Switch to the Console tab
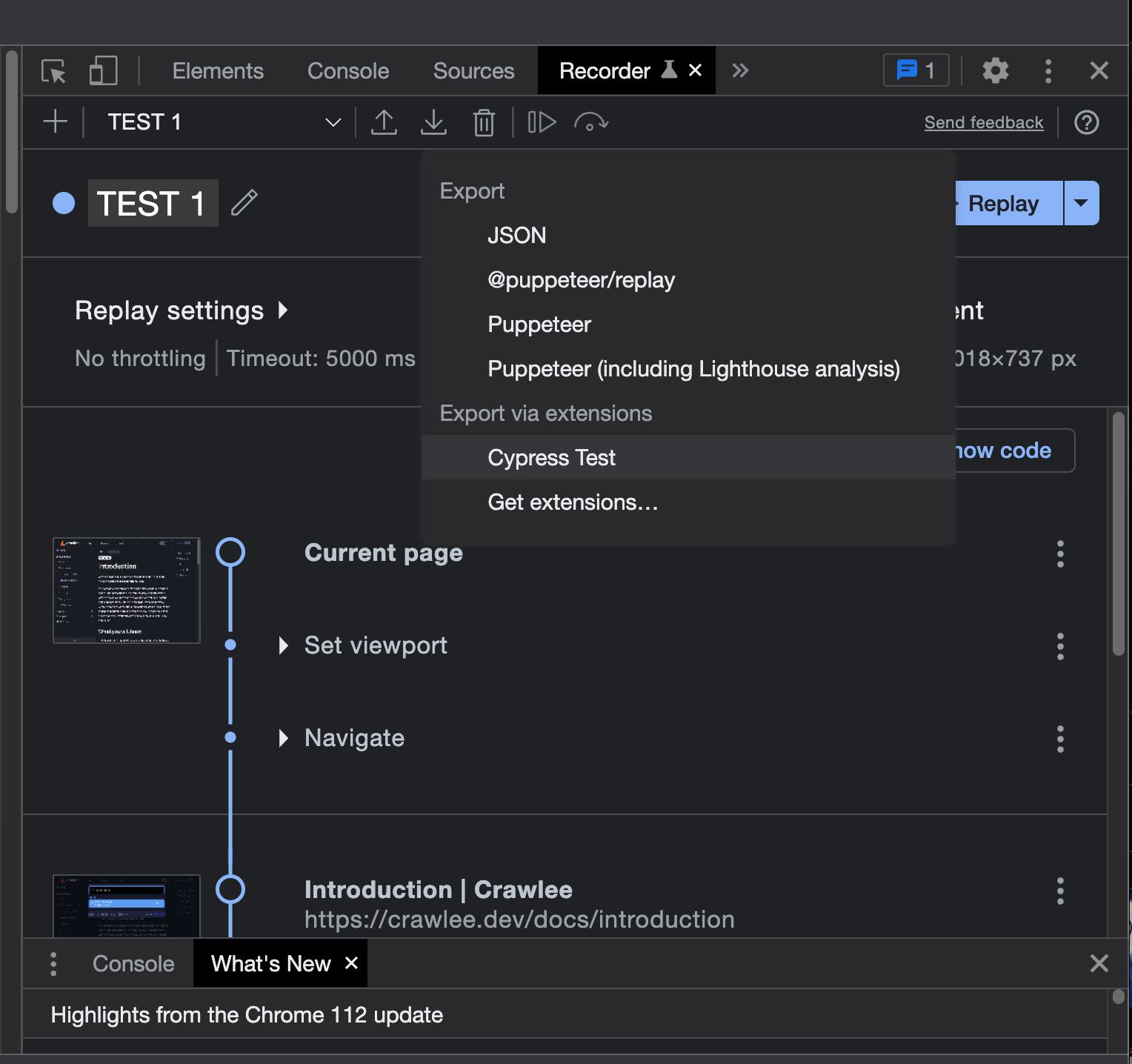The image size is (1132, 1064). (x=347, y=71)
